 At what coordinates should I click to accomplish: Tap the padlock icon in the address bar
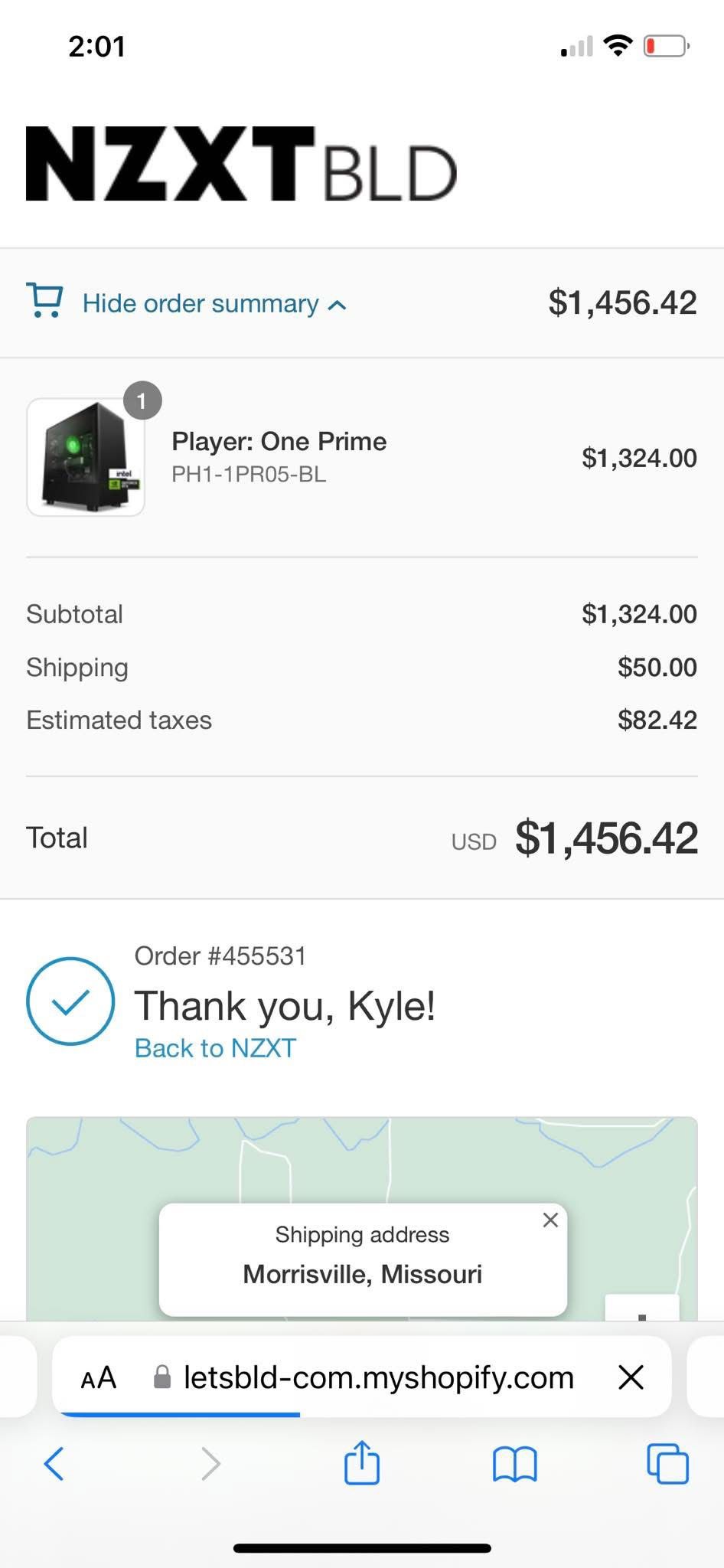pyautogui.click(x=162, y=1377)
